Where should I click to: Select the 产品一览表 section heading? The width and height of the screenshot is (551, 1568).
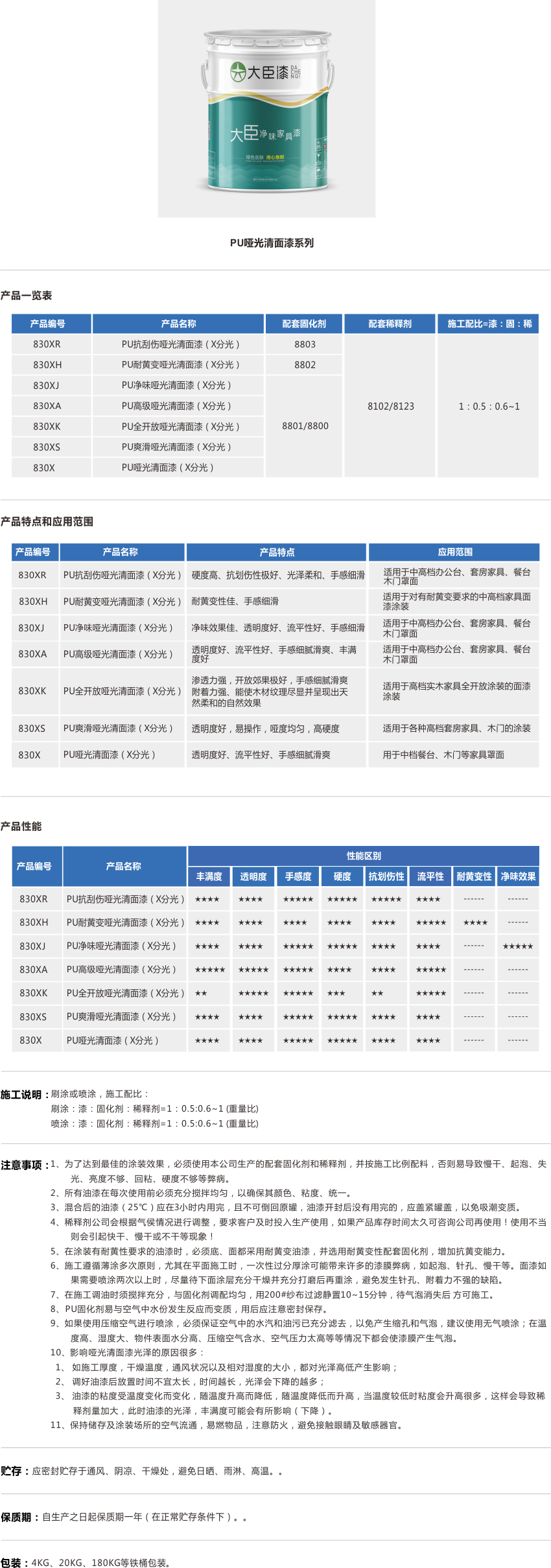(x=26, y=296)
